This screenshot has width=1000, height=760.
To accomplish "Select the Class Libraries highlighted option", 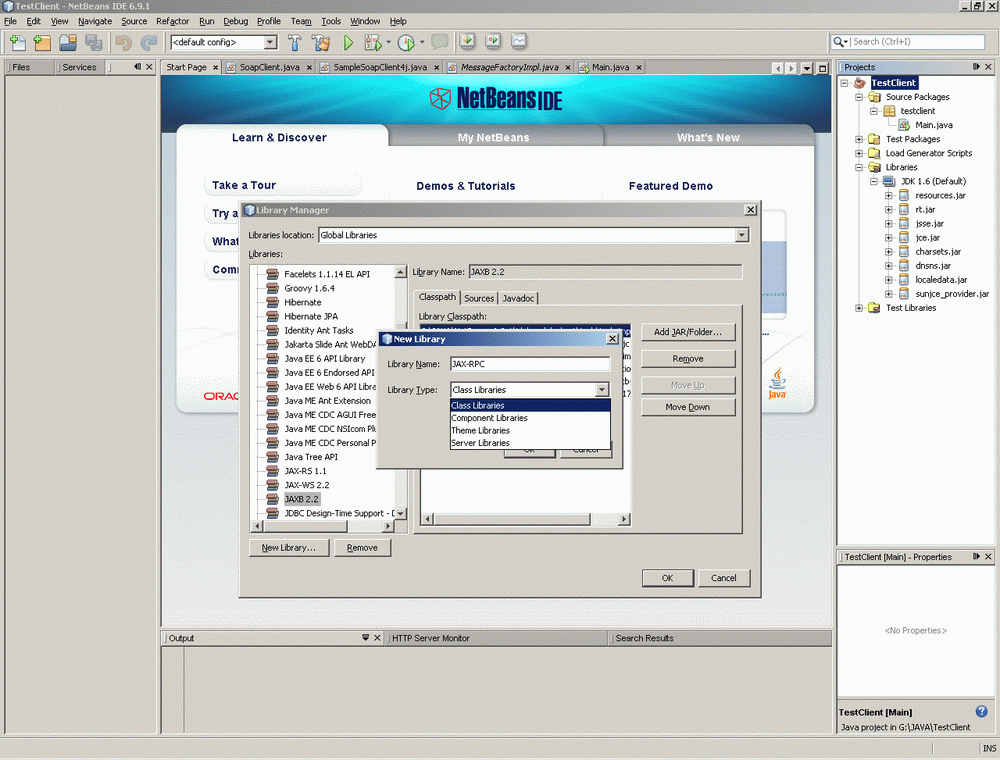I will (530, 406).
